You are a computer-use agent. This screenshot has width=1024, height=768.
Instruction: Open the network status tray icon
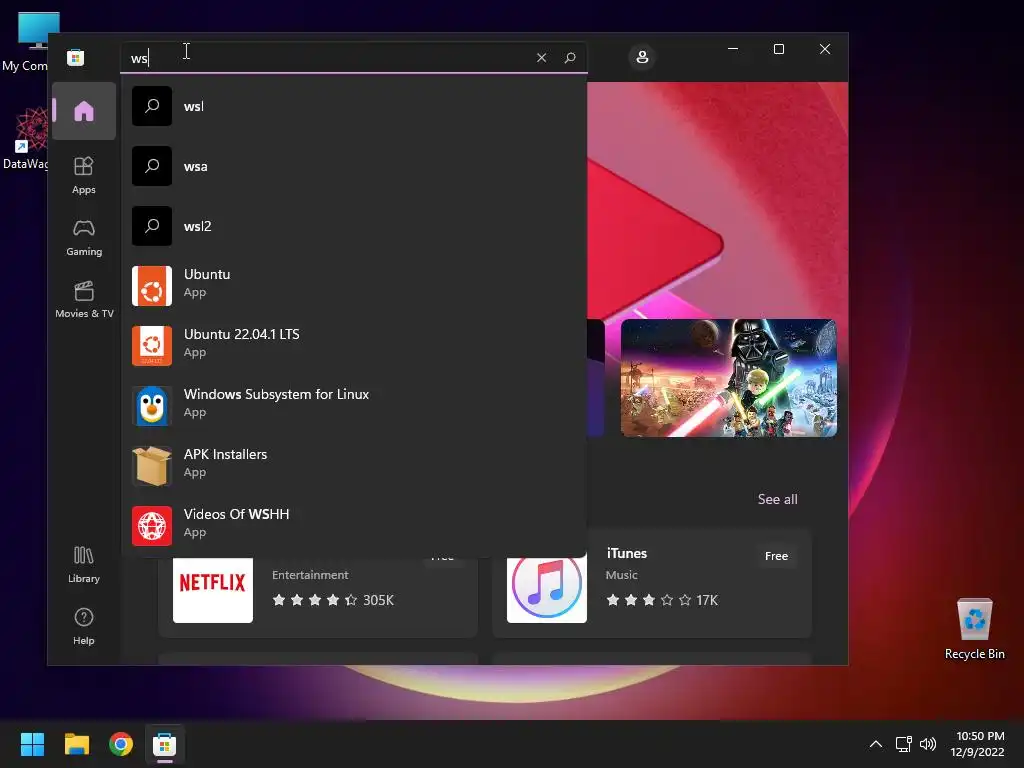[903, 744]
